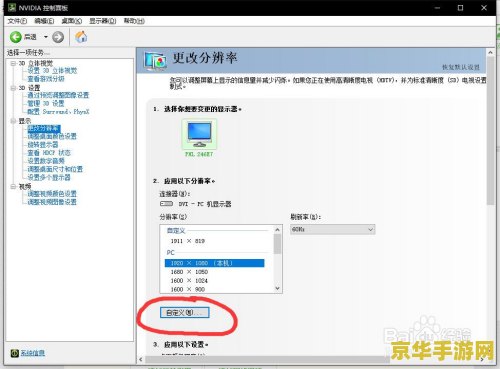Open 调整桌面尺寸和位置 task
The height and width of the screenshot is (369, 500).
[55, 169]
